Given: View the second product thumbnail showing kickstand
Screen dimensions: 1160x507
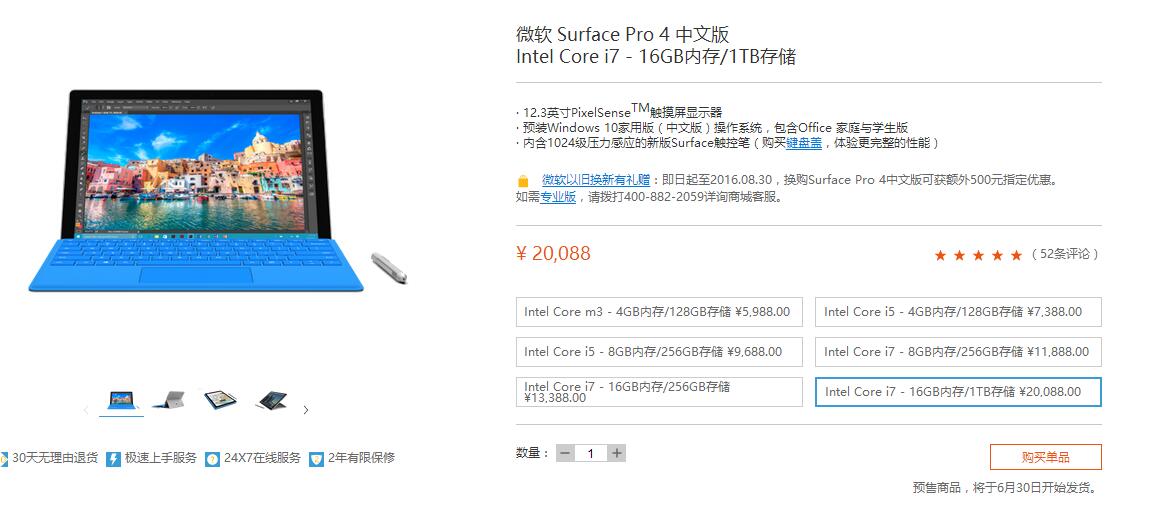Looking at the screenshot, I should [x=169, y=400].
